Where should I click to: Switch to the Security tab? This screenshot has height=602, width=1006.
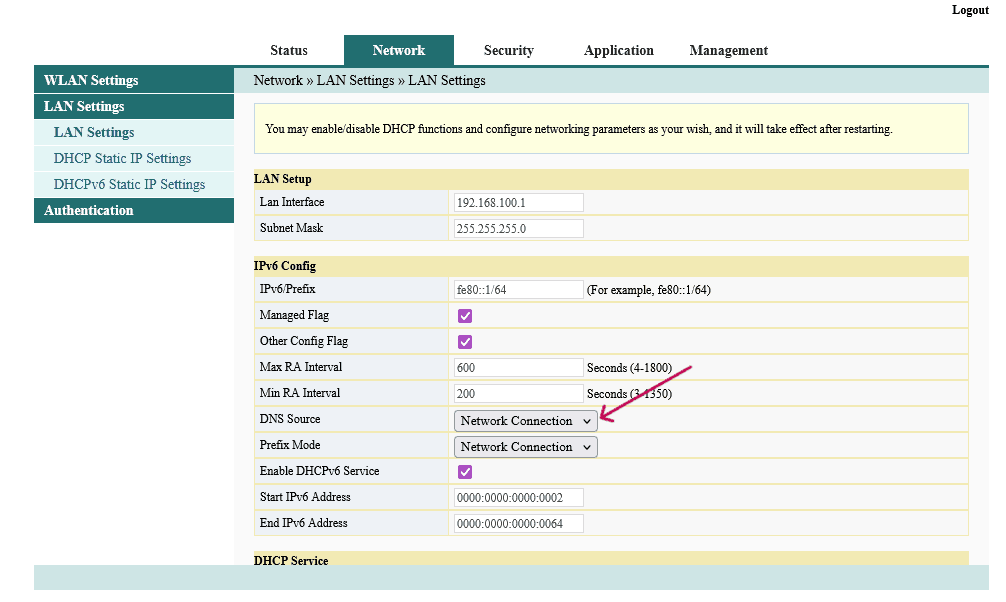point(508,50)
